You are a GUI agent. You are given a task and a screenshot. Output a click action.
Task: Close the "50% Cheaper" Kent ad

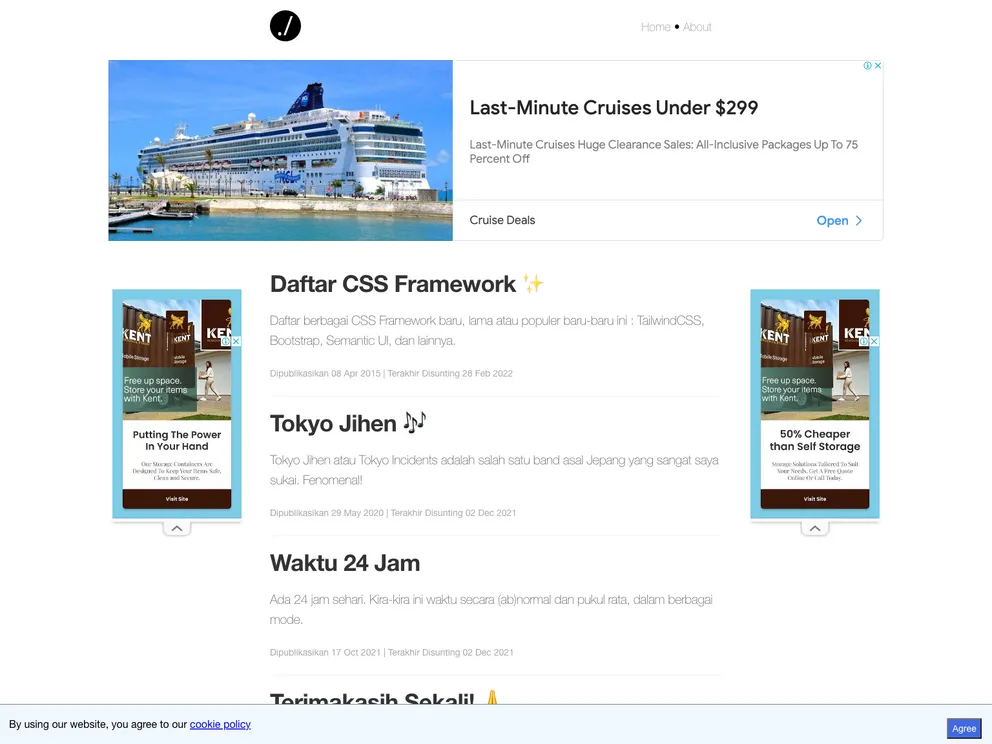[874, 341]
